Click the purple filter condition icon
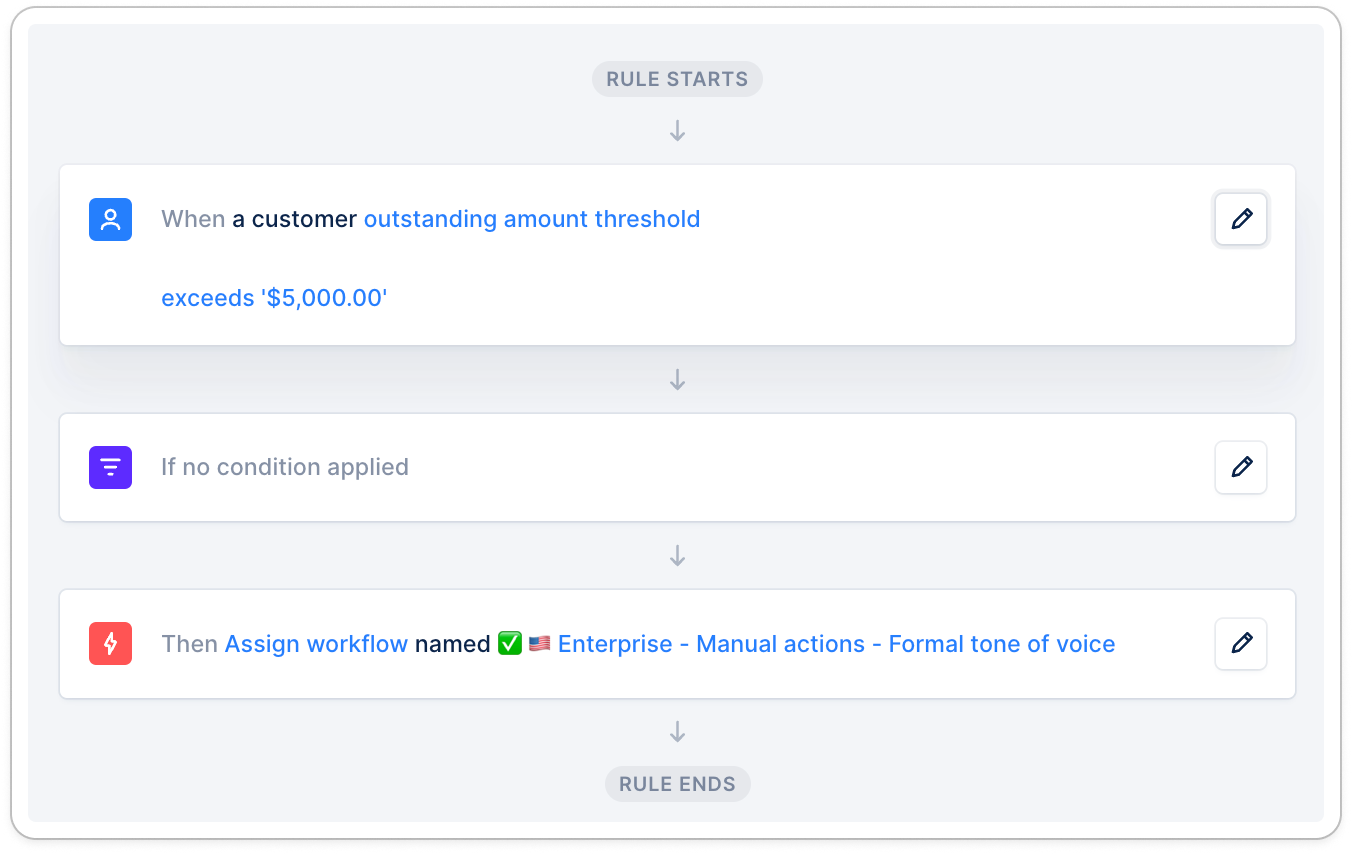 [110, 467]
